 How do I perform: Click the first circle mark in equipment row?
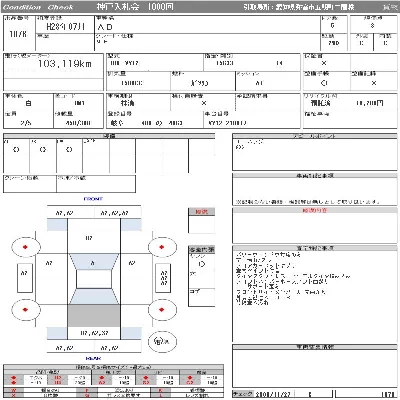tap(16, 150)
